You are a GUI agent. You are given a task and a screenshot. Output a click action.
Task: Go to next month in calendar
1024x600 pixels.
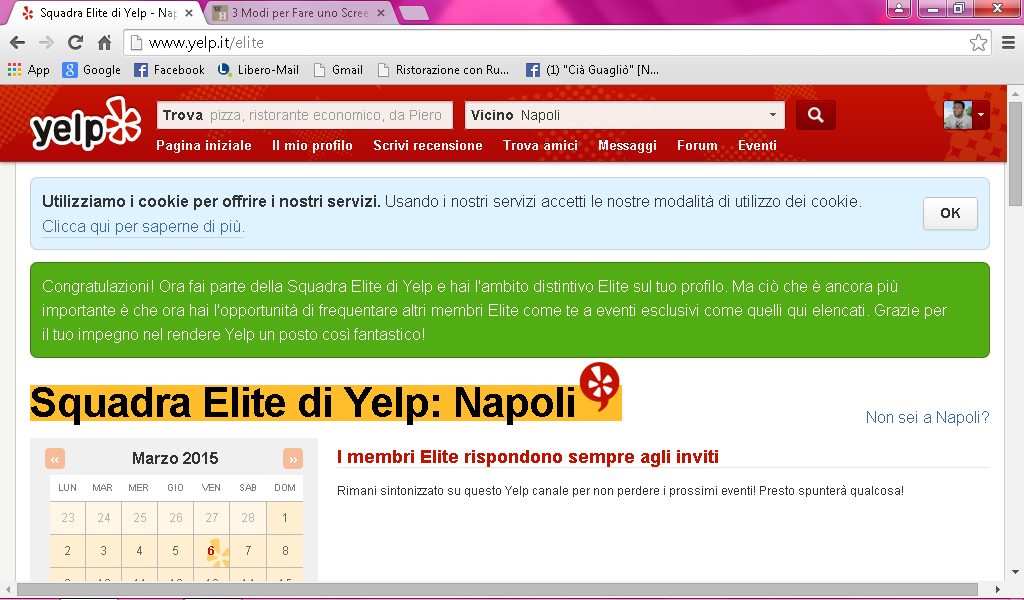(293, 459)
